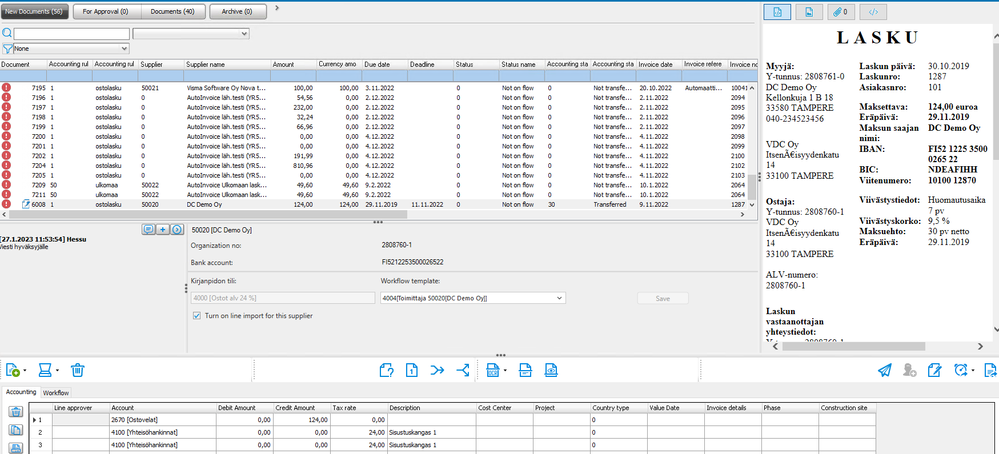Click the copy rows icon beside accounting grid
Image resolution: width=999 pixels, height=454 pixels.
[x=16, y=430]
